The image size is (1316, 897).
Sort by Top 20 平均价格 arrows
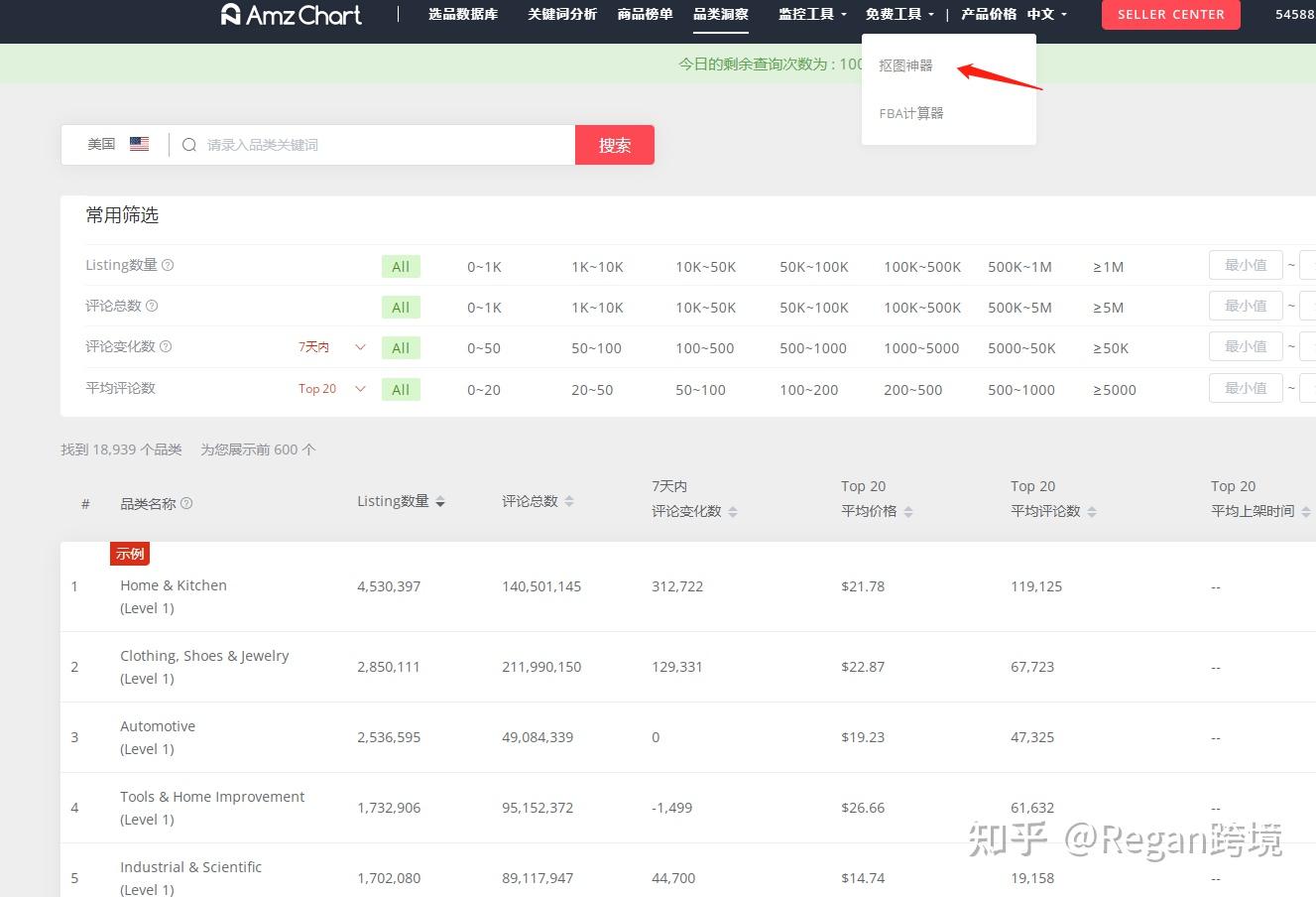(908, 512)
